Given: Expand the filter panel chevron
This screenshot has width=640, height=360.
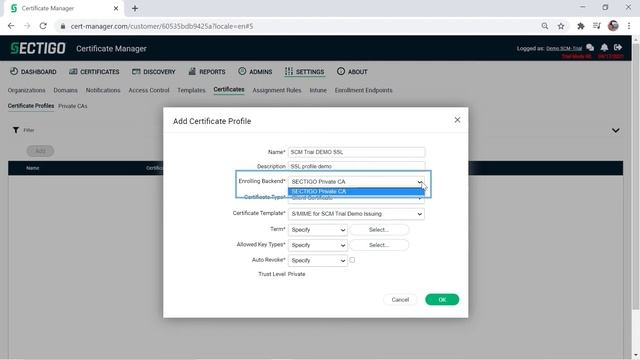Looking at the screenshot, I should click(x=616, y=131).
